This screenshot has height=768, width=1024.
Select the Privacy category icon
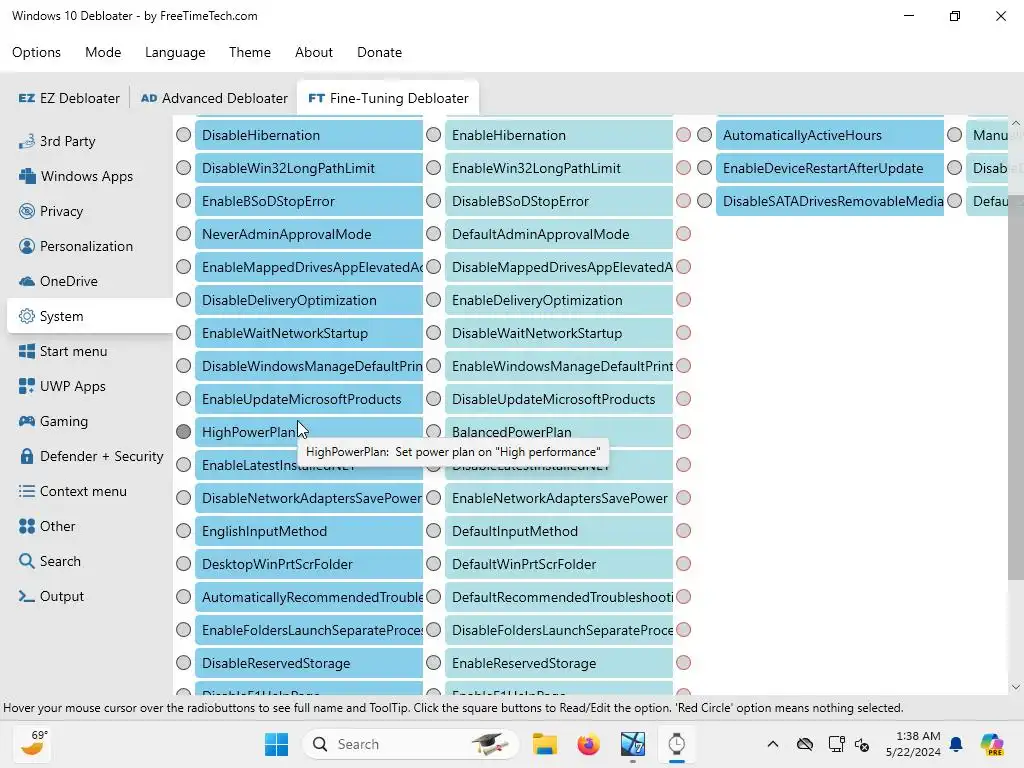[x=27, y=211]
